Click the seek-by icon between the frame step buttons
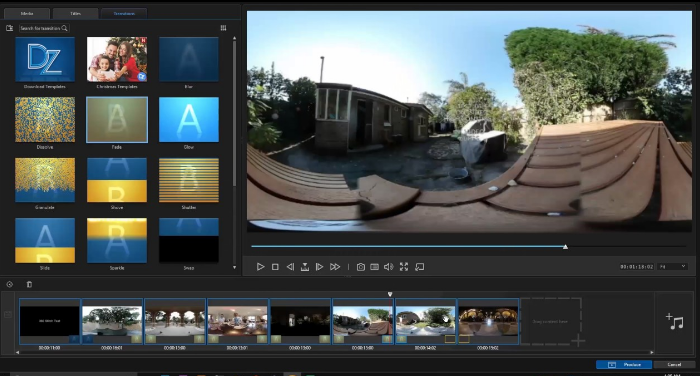 click(x=305, y=267)
